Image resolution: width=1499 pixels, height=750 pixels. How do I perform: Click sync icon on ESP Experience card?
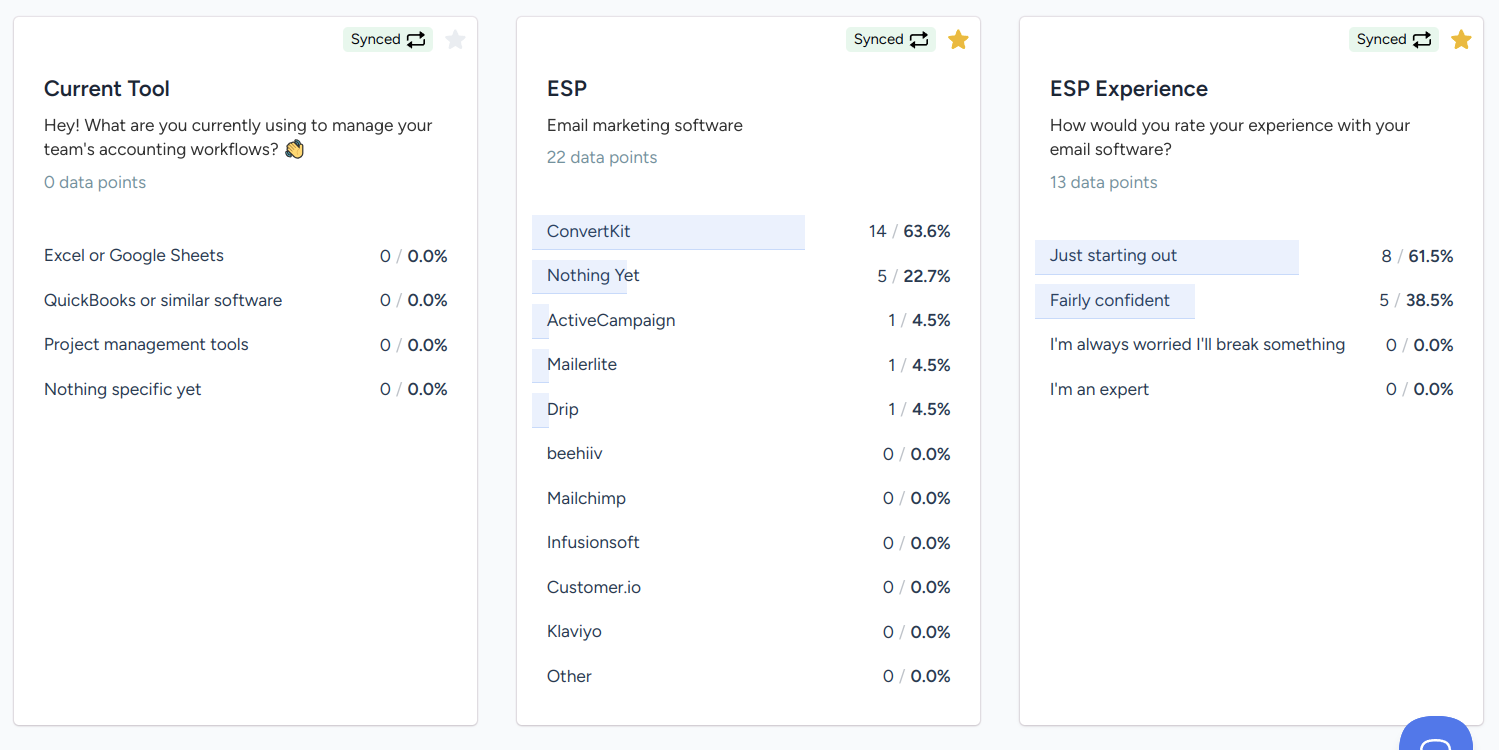point(1422,40)
